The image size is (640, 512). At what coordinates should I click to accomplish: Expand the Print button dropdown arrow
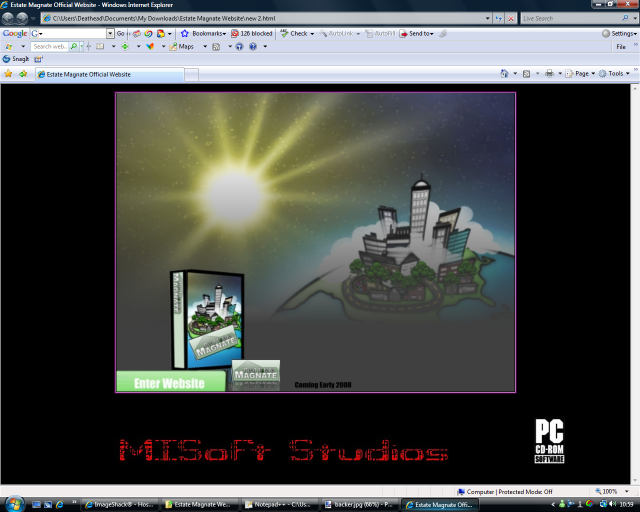click(560, 73)
